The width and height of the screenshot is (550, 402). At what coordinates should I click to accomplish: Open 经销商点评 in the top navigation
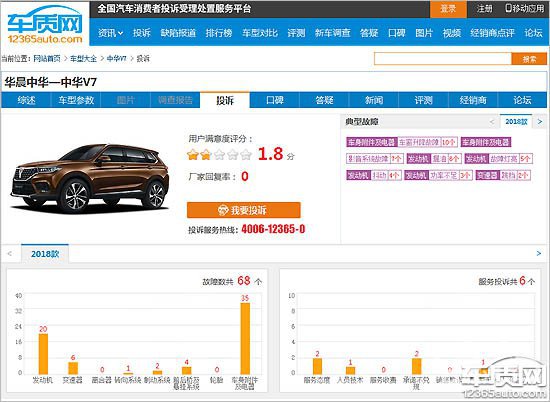pos(492,33)
